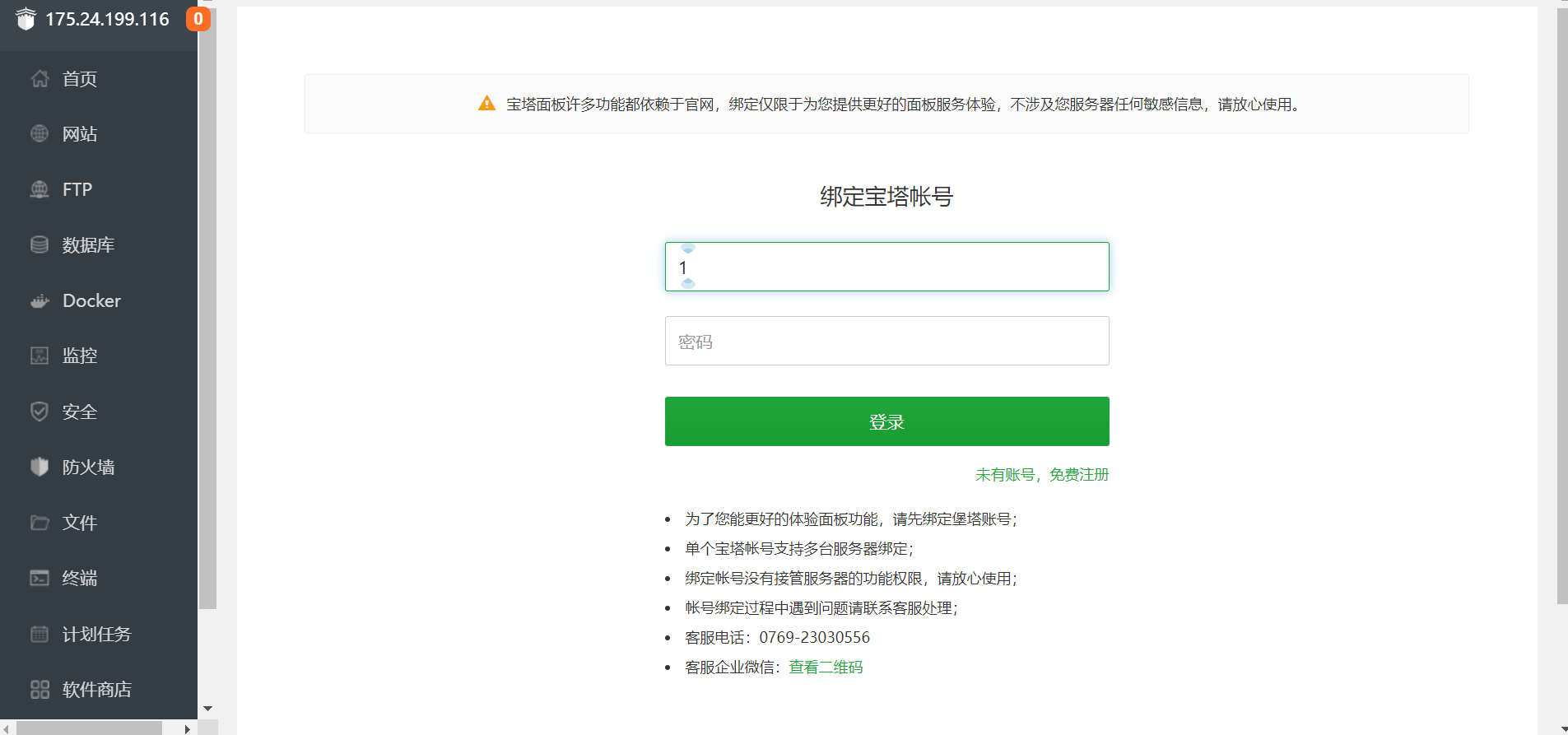Click the 绑定帐号没有接管服务器的功能权限 line
Screen dimensions: 1568x735
[x=851, y=579]
